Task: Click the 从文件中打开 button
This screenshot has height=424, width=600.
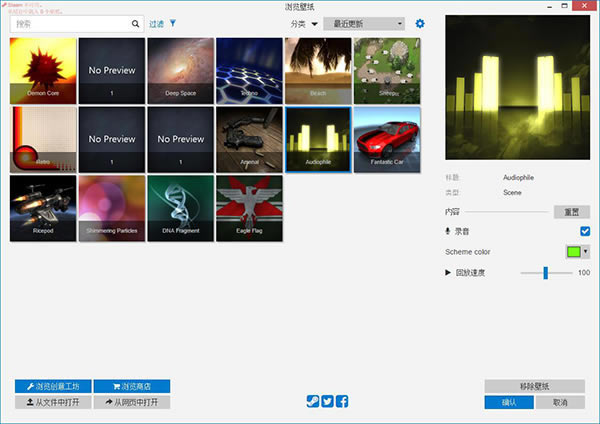Action: pos(53,402)
